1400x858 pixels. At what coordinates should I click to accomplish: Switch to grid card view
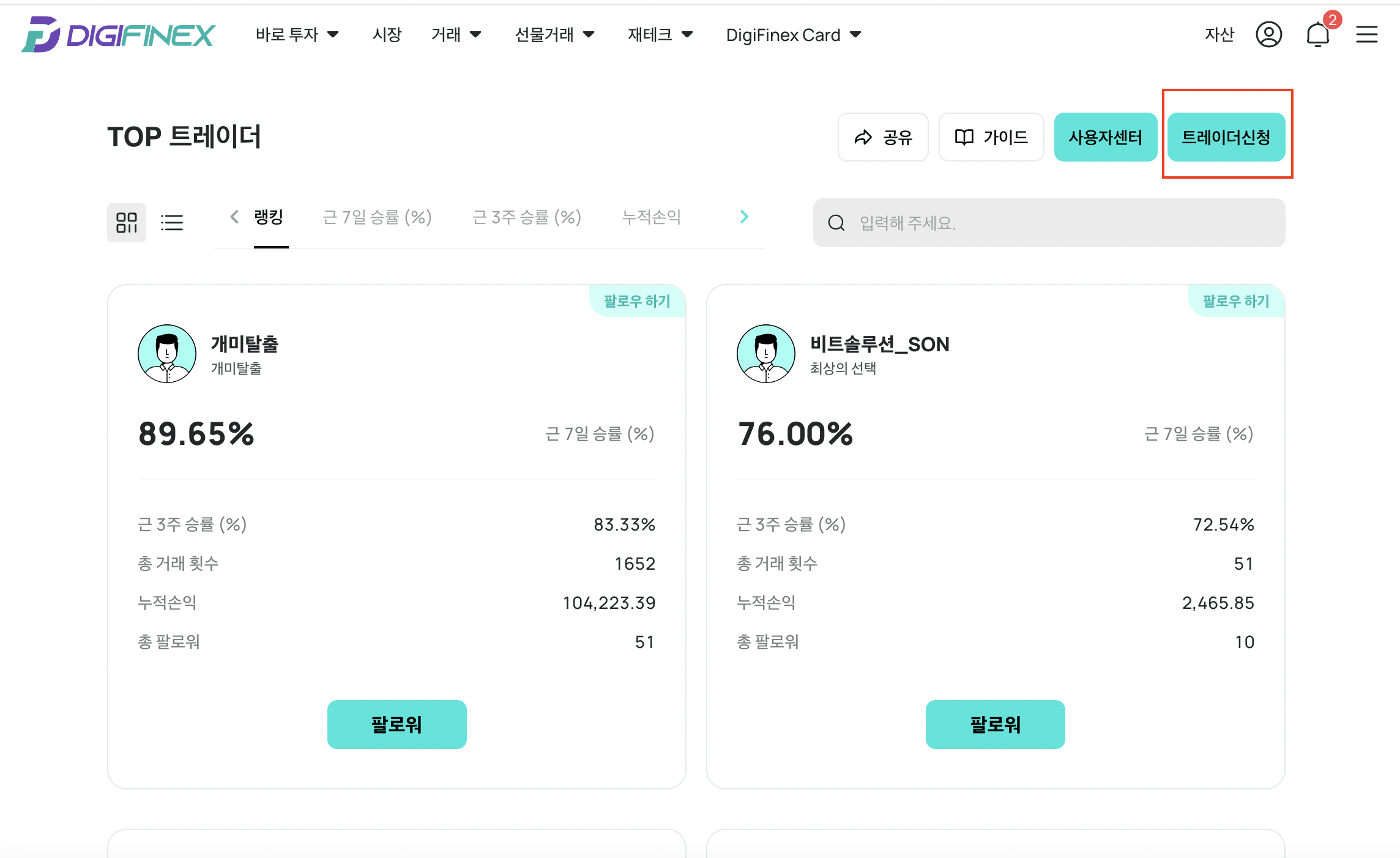127,223
